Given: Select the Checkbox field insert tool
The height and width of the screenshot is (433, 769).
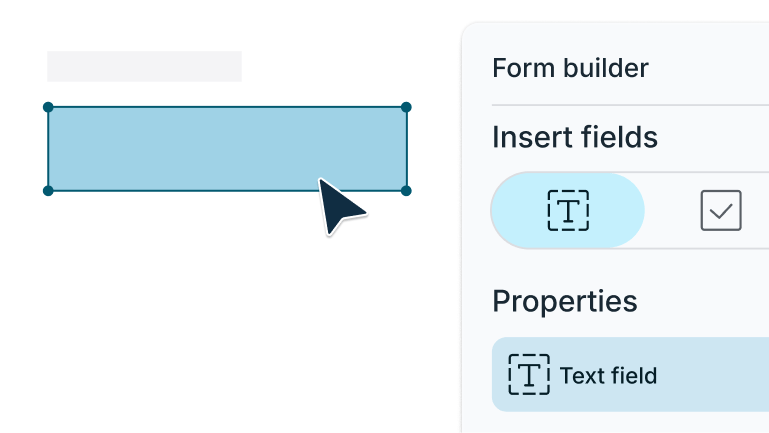Looking at the screenshot, I should 720,211.
